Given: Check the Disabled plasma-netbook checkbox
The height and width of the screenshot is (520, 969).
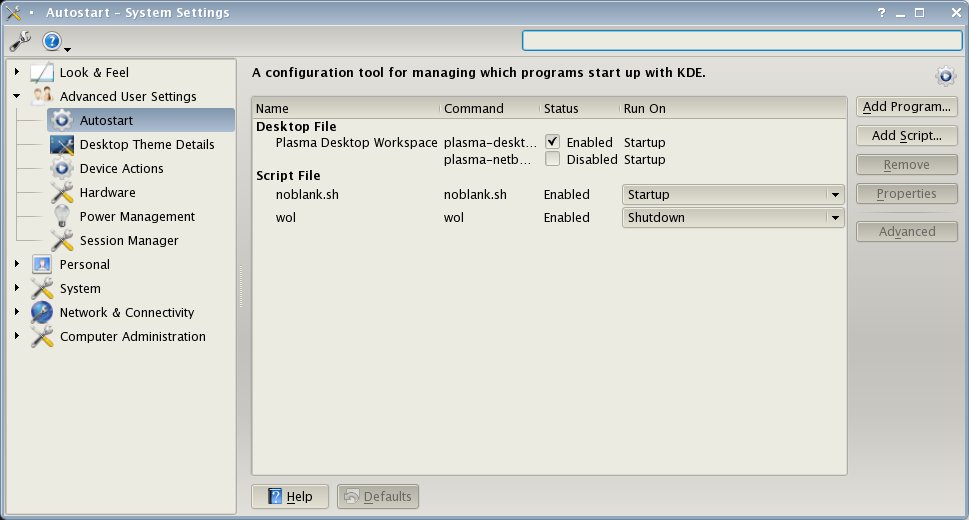Looking at the screenshot, I should coord(552,159).
